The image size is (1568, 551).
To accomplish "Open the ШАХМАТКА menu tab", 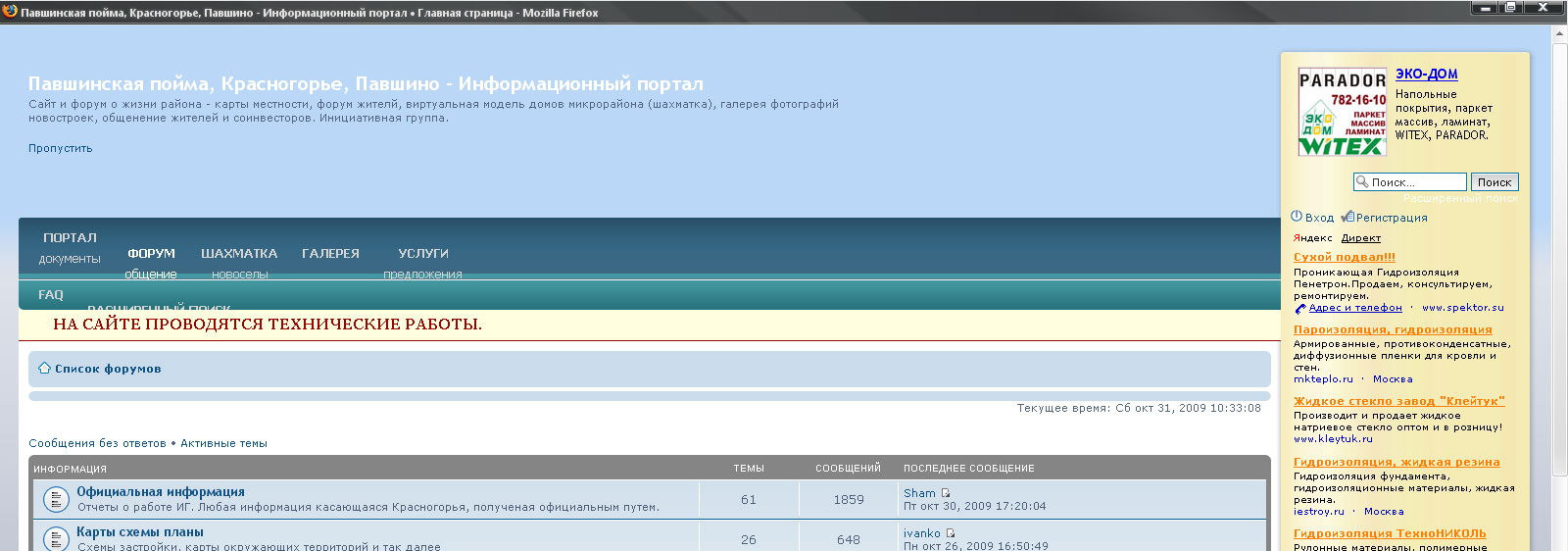I will (x=239, y=253).
